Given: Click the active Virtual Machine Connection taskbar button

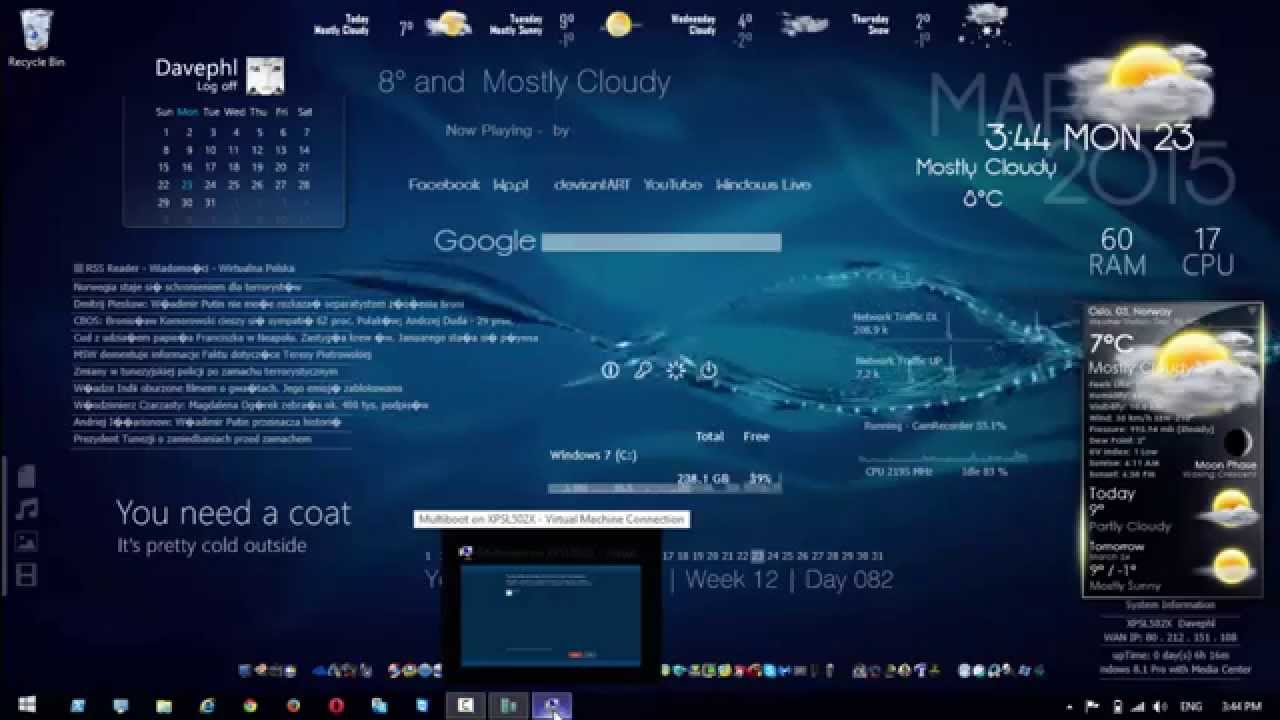Looking at the screenshot, I should (551, 705).
